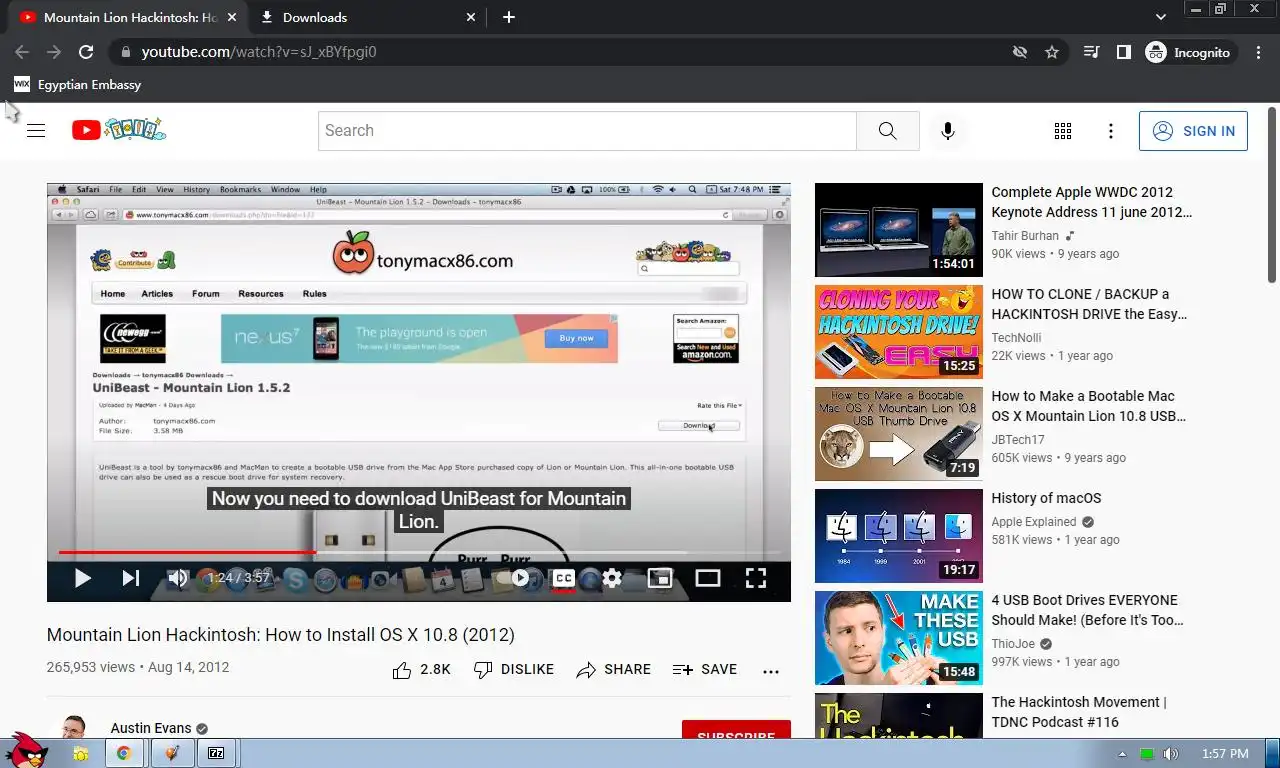This screenshot has width=1280, height=768.
Task: Open Bootable Mac OS X Mountain Lion video
Action: pyautogui.click(x=1088, y=406)
